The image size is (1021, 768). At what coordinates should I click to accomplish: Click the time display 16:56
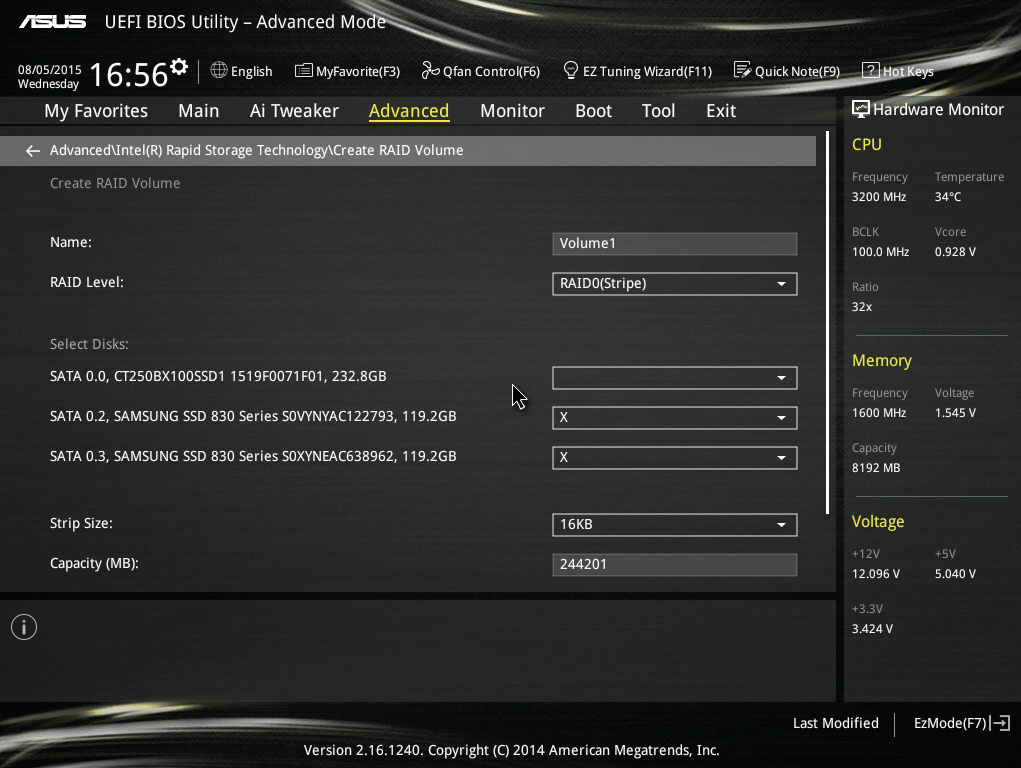click(x=129, y=74)
